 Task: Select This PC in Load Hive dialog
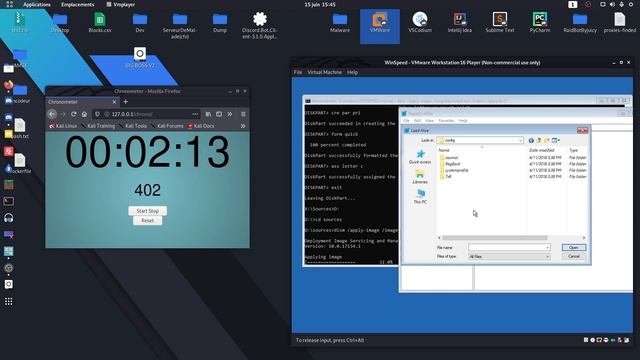(420, 196)
